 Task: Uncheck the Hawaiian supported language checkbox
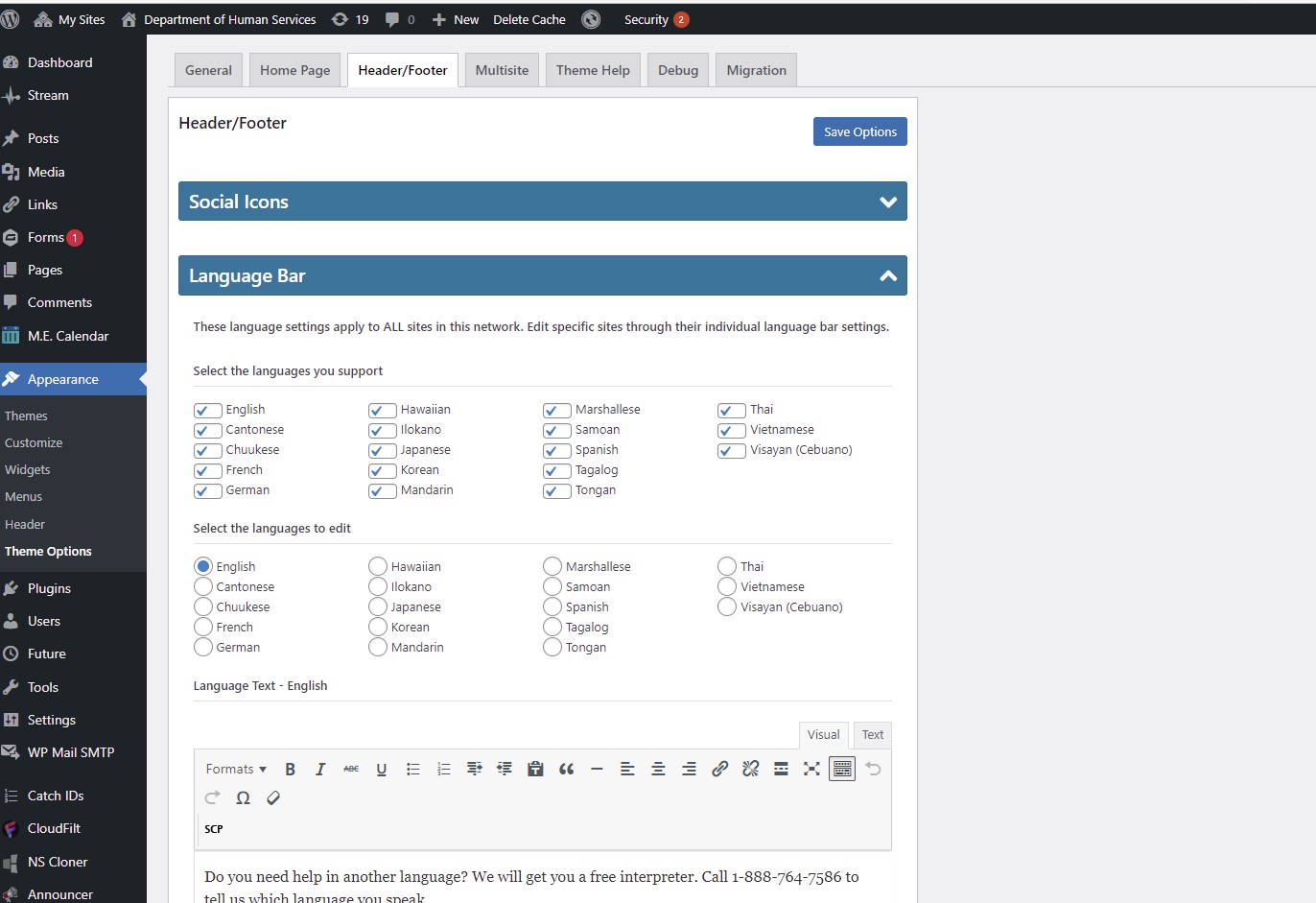(383, 411)
